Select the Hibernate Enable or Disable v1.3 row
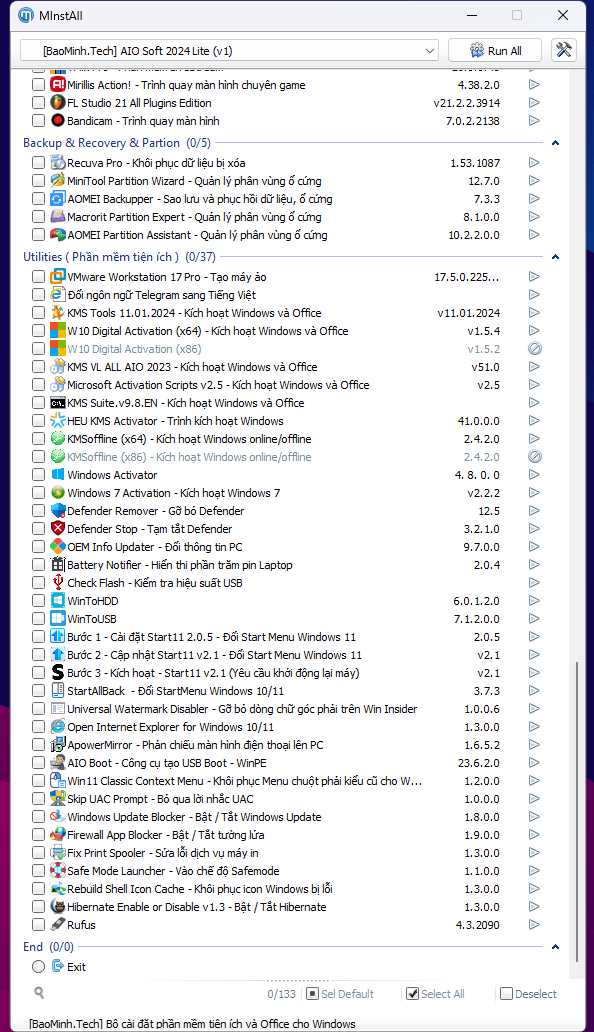594x1032 pixels. (x=197, y=906)
